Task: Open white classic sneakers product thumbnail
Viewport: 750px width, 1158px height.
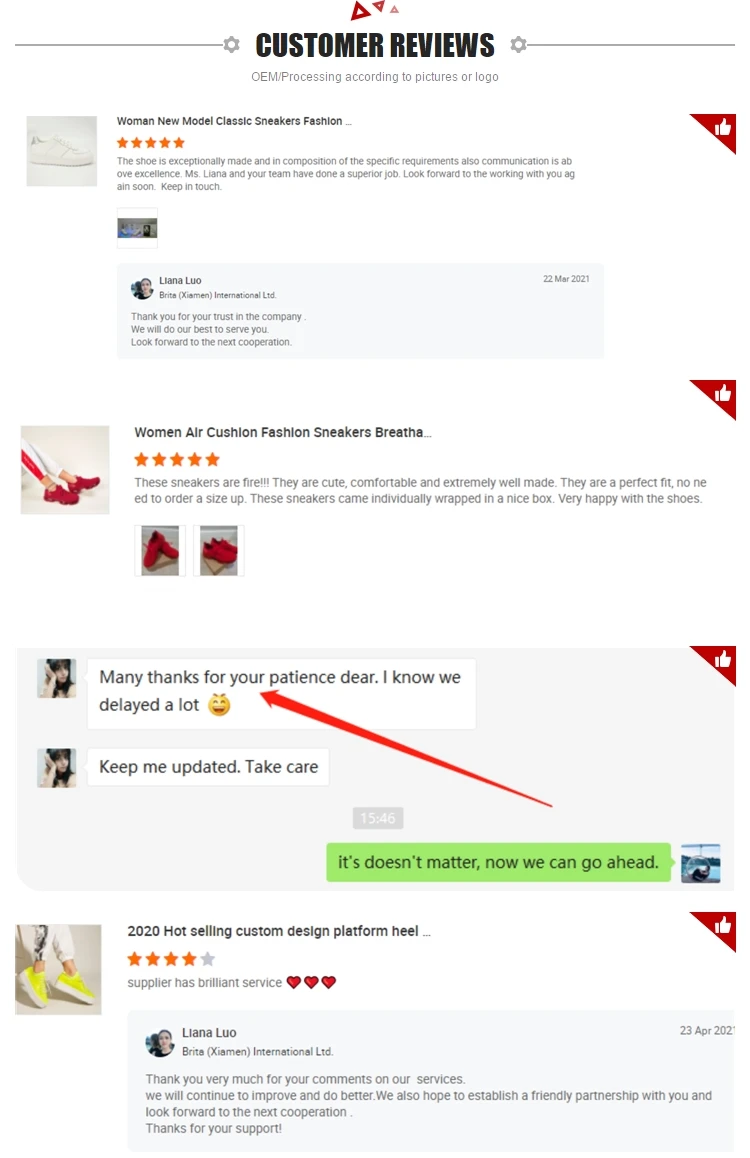Action: (x=62, y=151)
